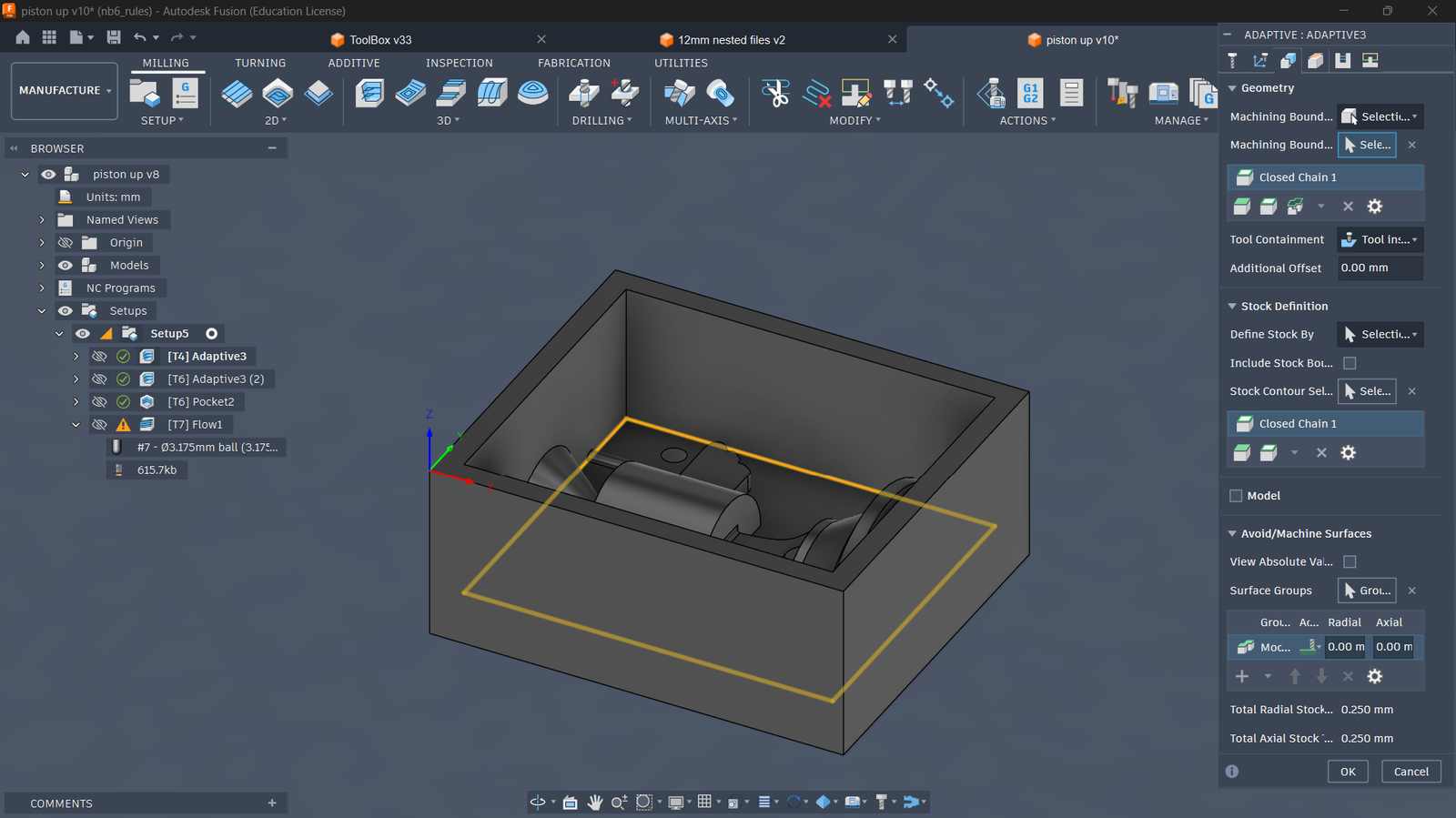Click the Simulate action icon
The width and height of the screenshot is (1456, 818).
(x=990, y=93)
